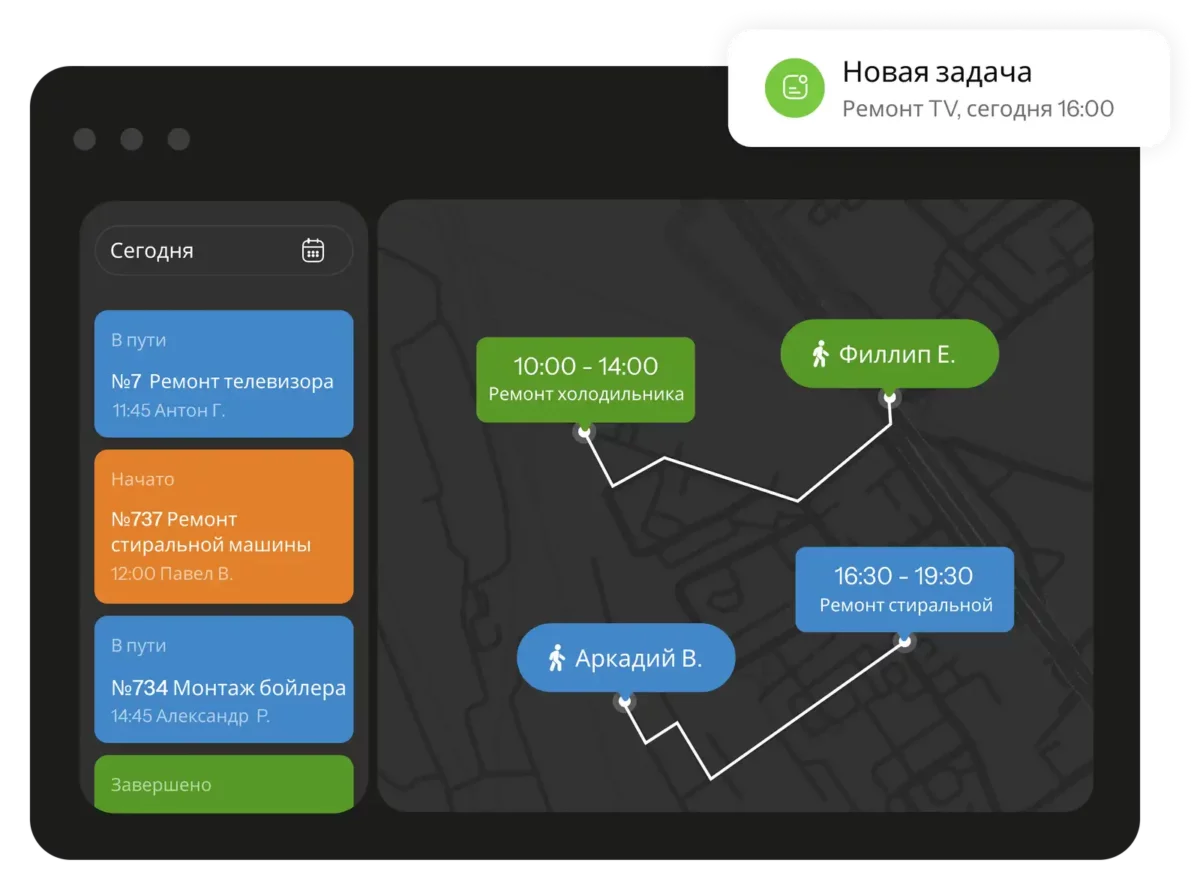This screenshot has width=1200, height=890.
Task: Click the third window control dot
Action: click(178, 139)
